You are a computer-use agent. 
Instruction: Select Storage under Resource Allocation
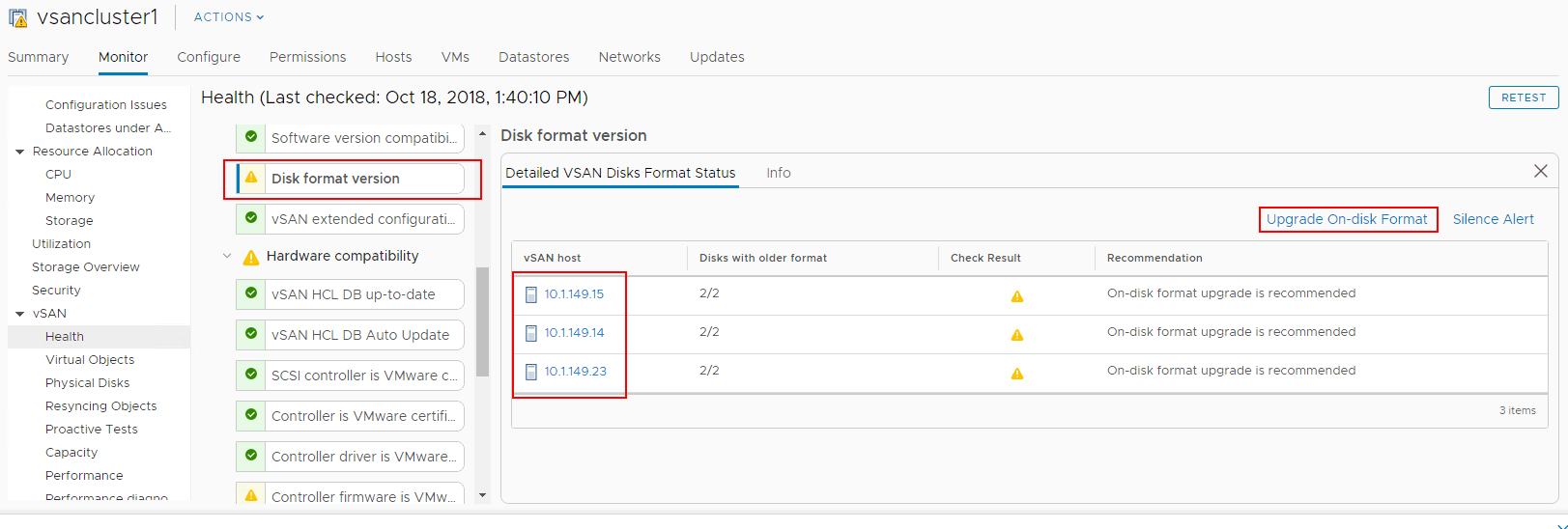(69, 221)
